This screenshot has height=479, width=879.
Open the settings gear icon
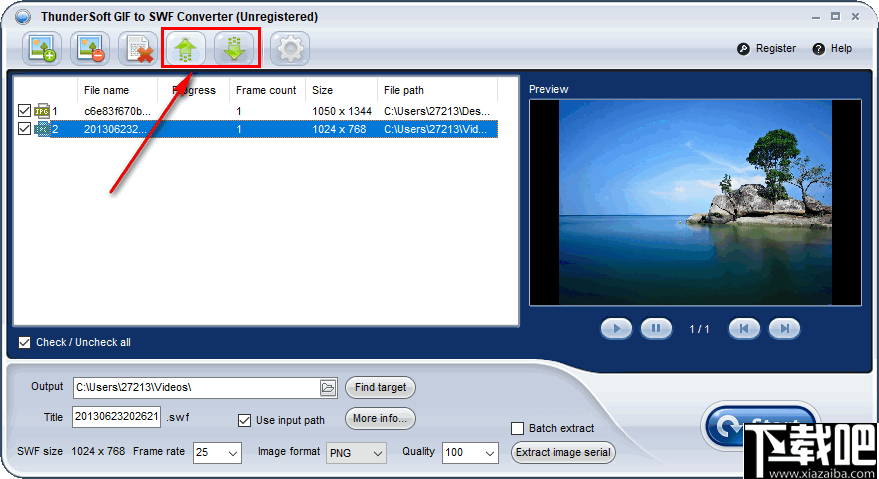(x=290, y=49)
